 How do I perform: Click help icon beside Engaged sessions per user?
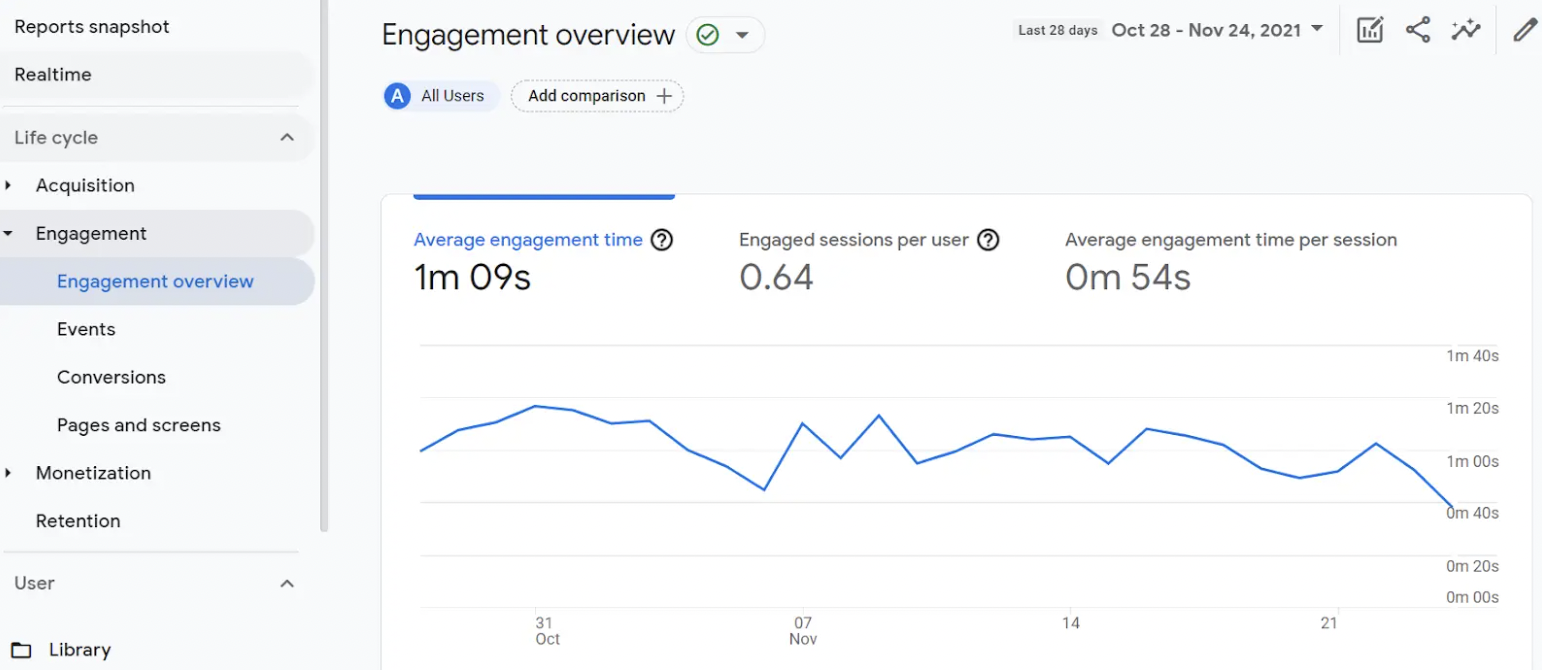click(x=988, y=240)
